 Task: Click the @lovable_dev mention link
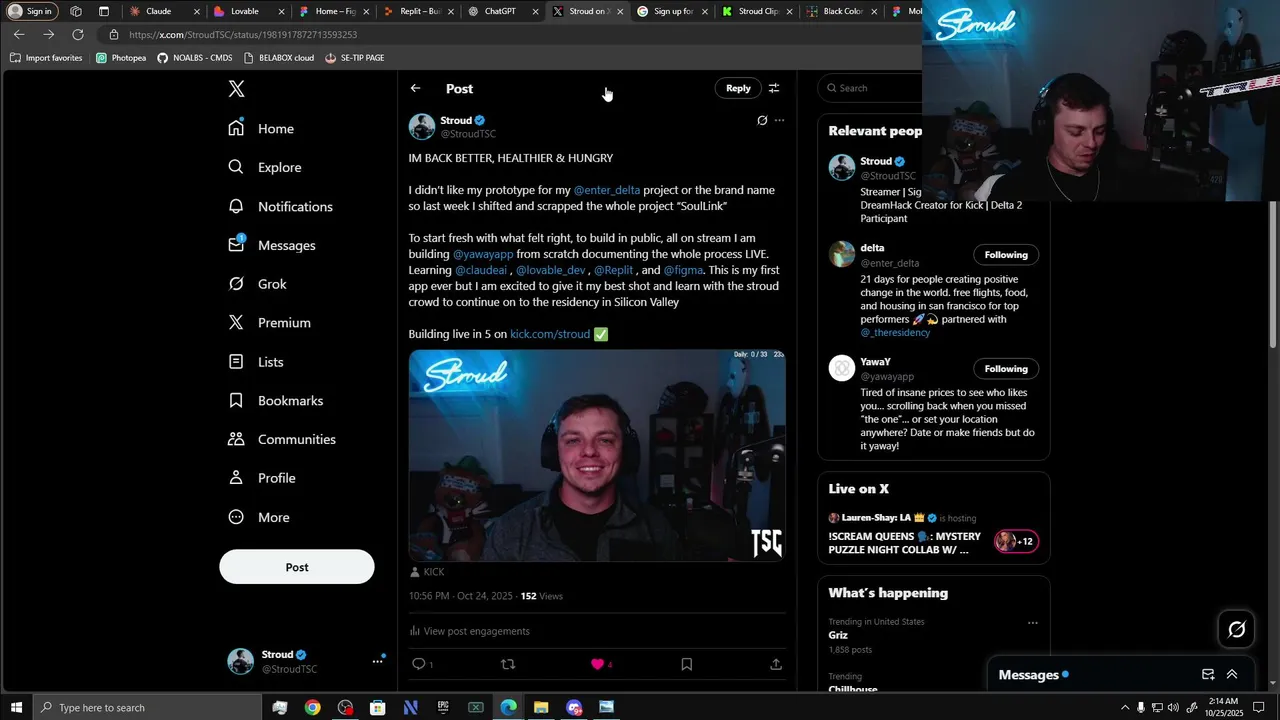tap(551, 270)
